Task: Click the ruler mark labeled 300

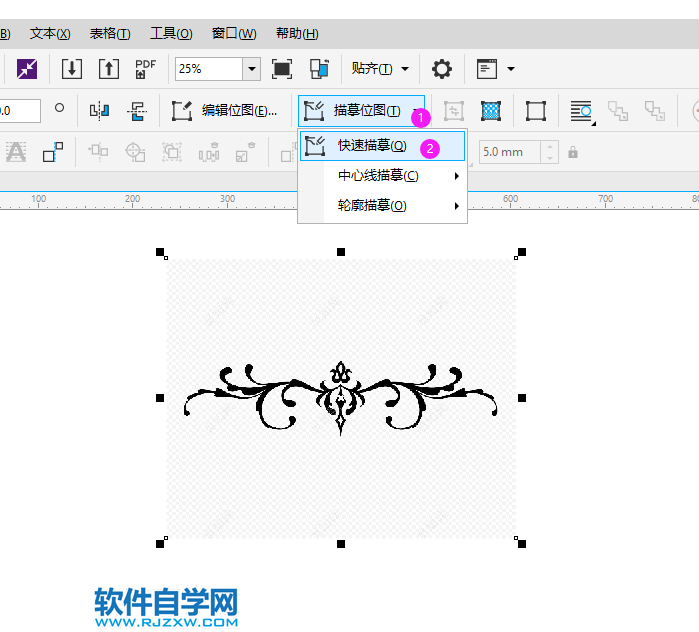Action: 227,199
